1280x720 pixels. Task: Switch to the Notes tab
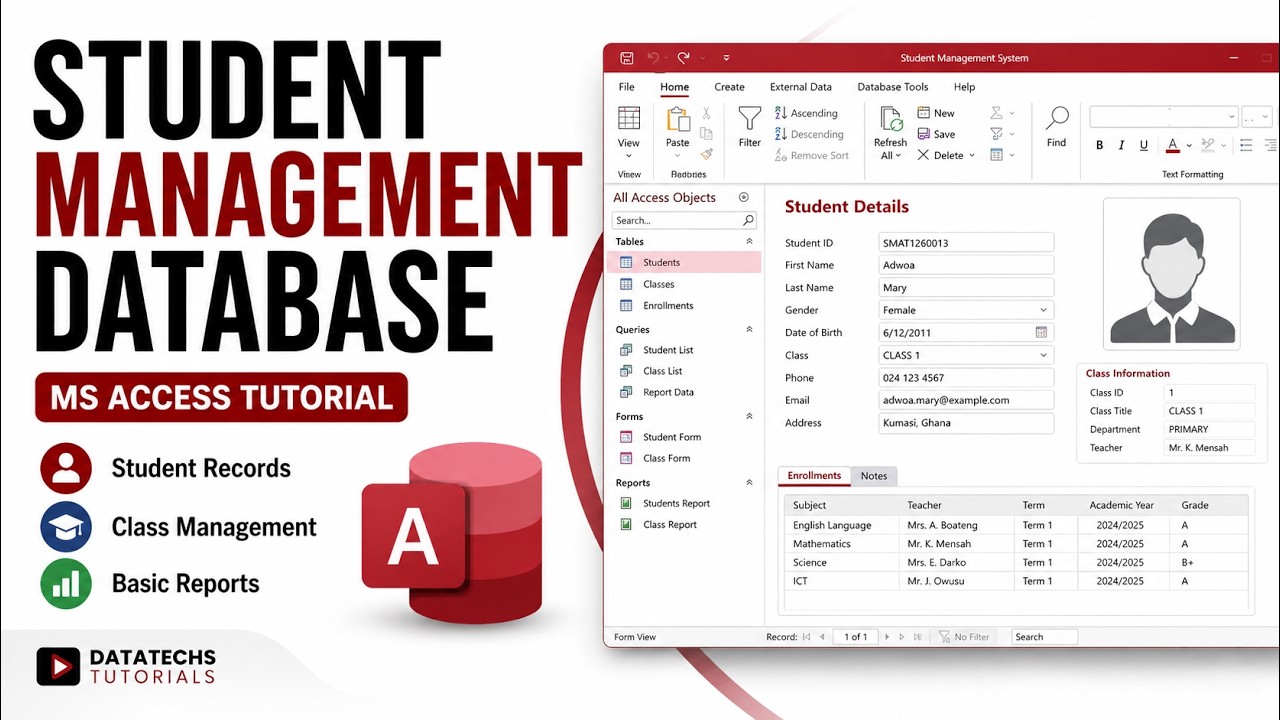coord(874,476)
